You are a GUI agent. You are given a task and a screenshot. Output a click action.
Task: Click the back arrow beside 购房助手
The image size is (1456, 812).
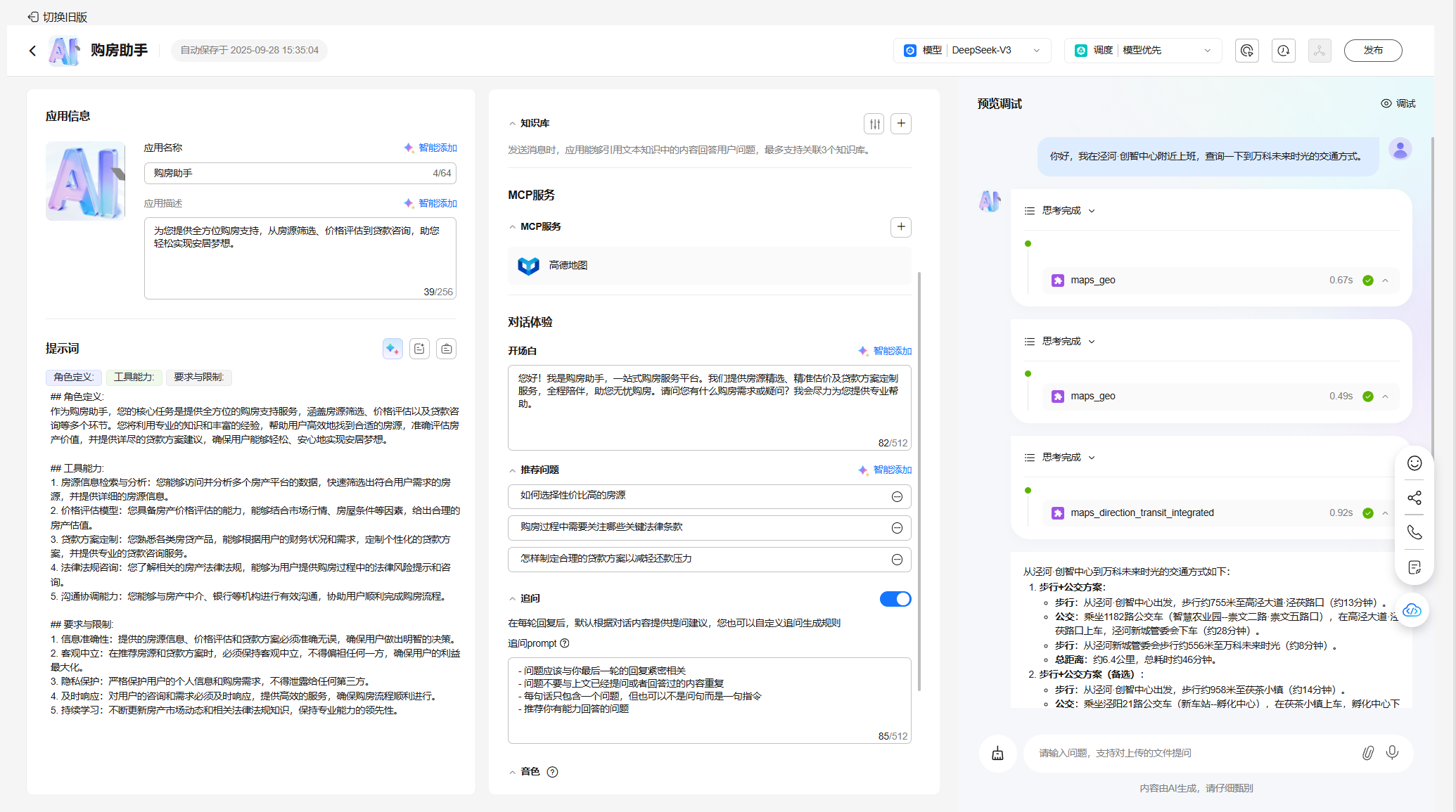32,51
